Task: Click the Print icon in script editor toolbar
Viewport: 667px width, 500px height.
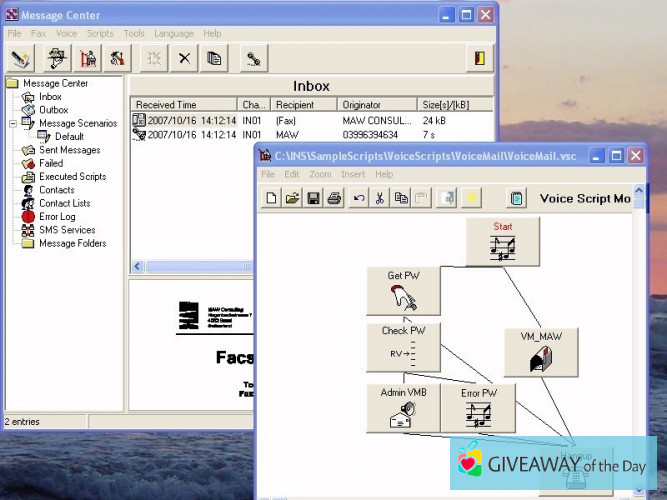Action: click(335, 198)
